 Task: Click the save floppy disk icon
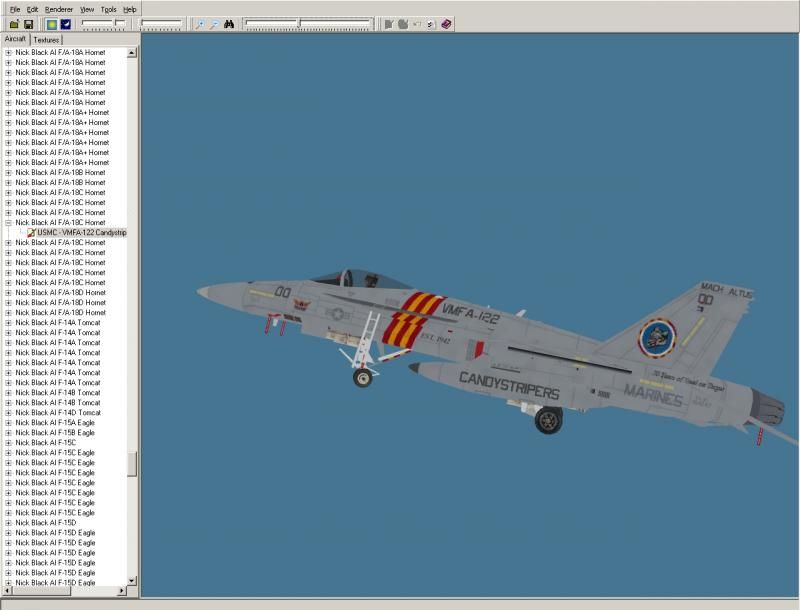[x=29, y=24]
